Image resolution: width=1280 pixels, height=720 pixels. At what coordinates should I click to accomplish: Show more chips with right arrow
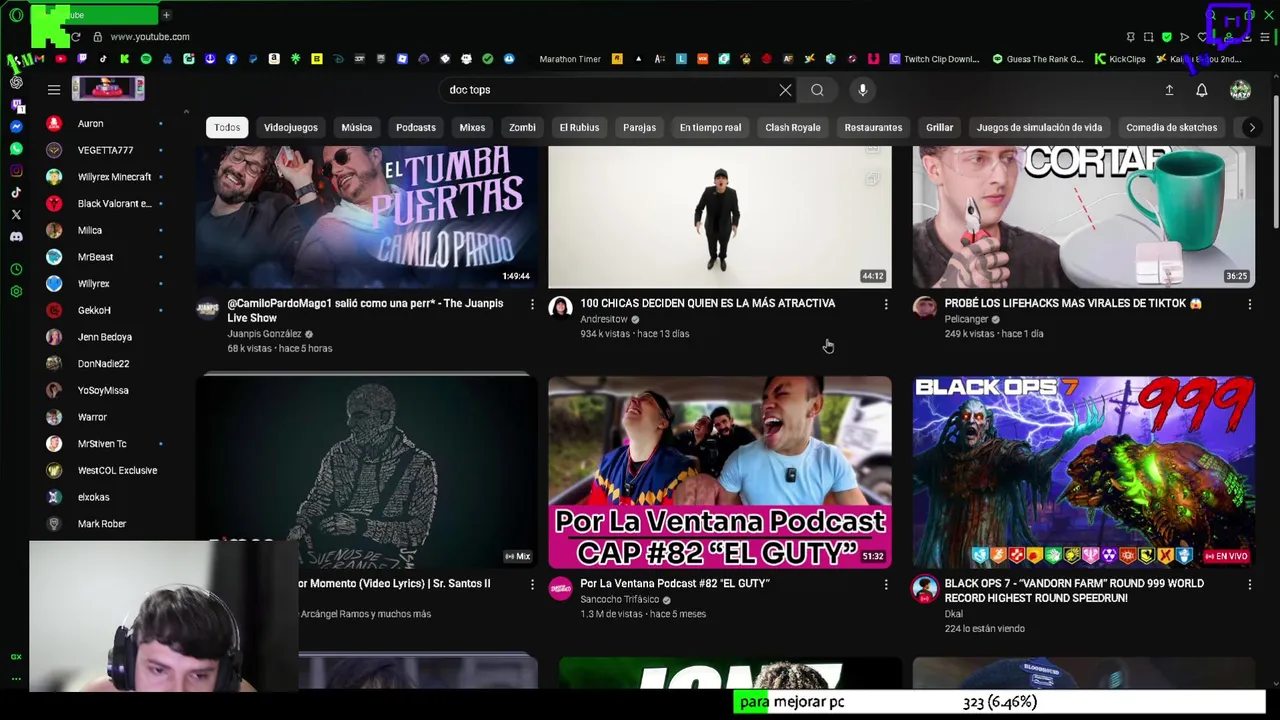coord(1251,127)
